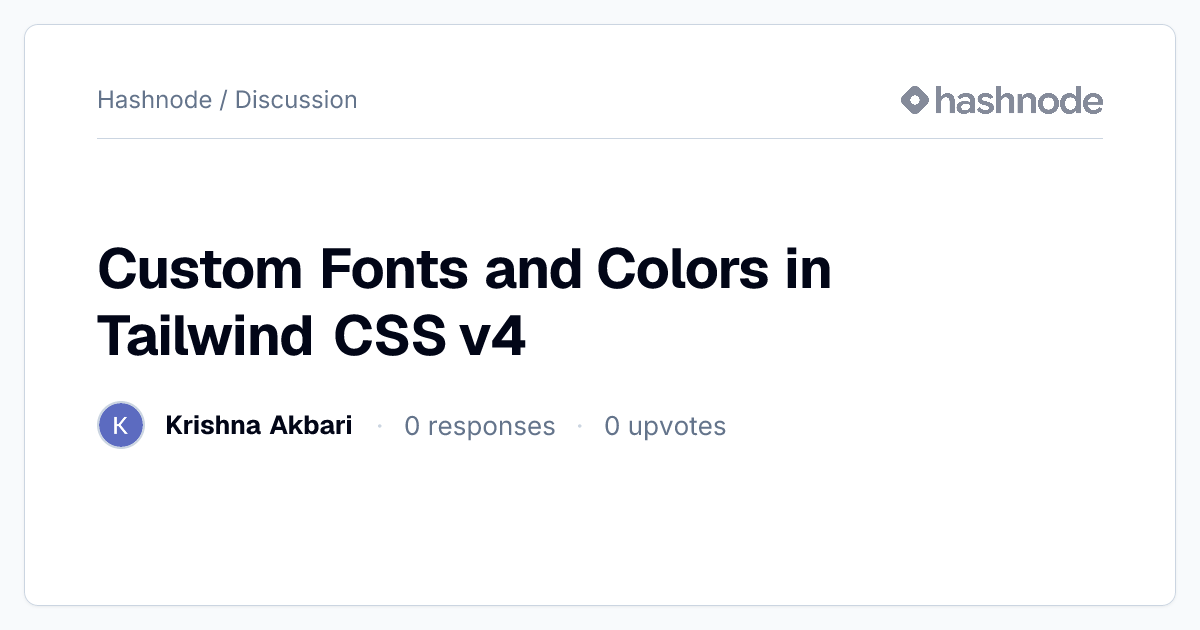
Task: Open Discussion in the breadcrumb
Action: point(296,100)
